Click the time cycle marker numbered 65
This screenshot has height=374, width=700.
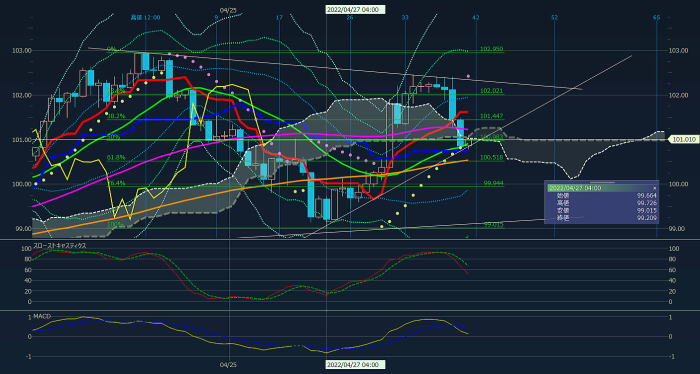[657, 17]
